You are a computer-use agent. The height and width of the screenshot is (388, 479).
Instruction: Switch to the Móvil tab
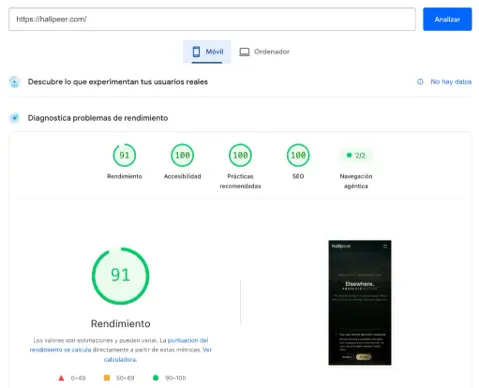207,52
